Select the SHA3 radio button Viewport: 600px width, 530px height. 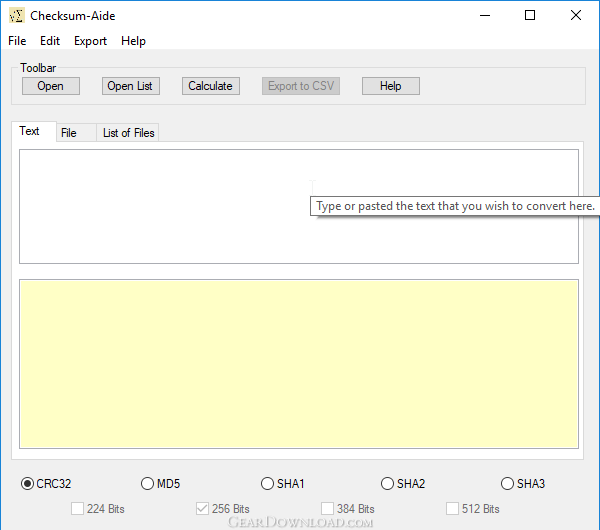click(x=523, y=484)
